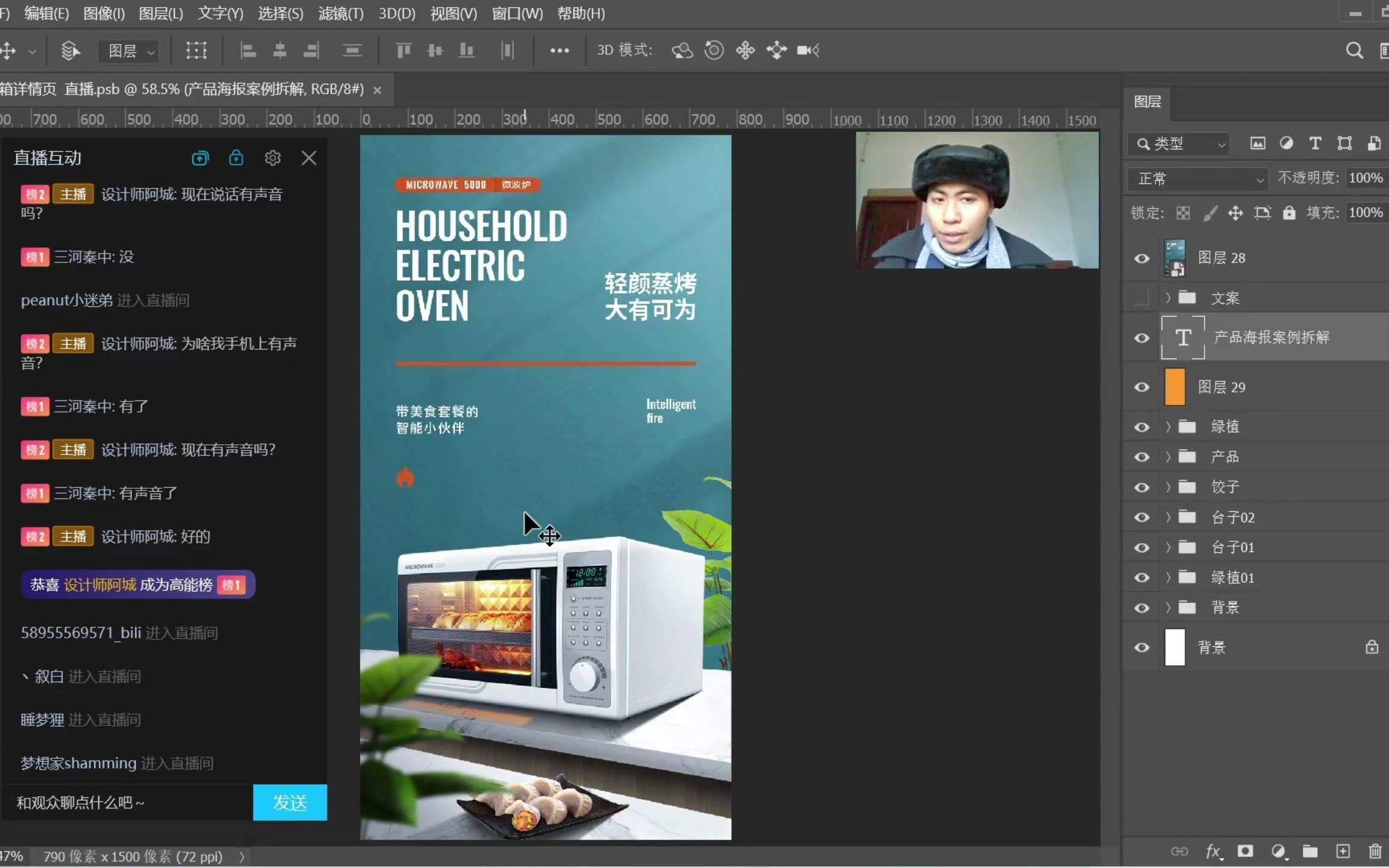1389x868 pixels.
Task: Click the 直播互动 settings gear icon
Action: pyautogui.click(x=271, y=158)
